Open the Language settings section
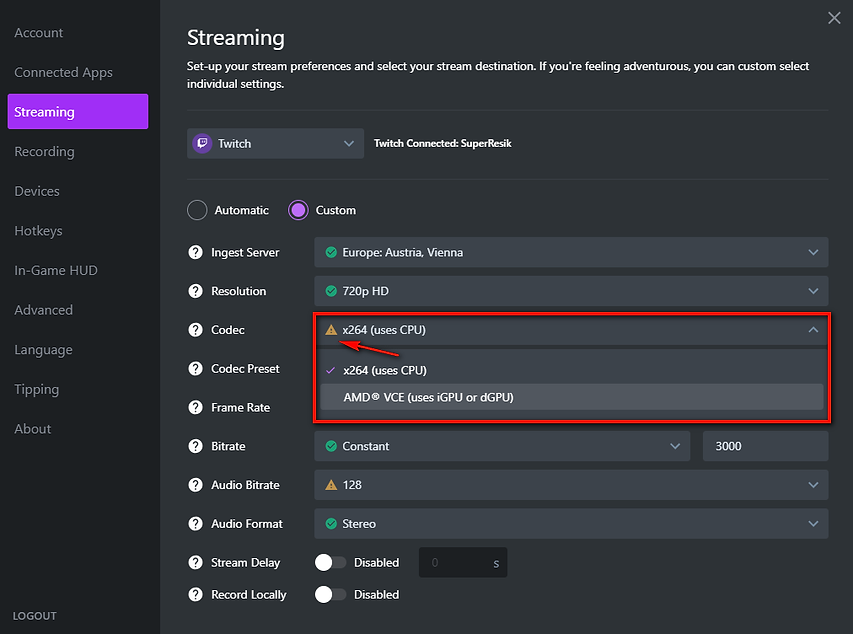Image resolution: width=853 pixels, height=634 pixels. coord(43,350)
